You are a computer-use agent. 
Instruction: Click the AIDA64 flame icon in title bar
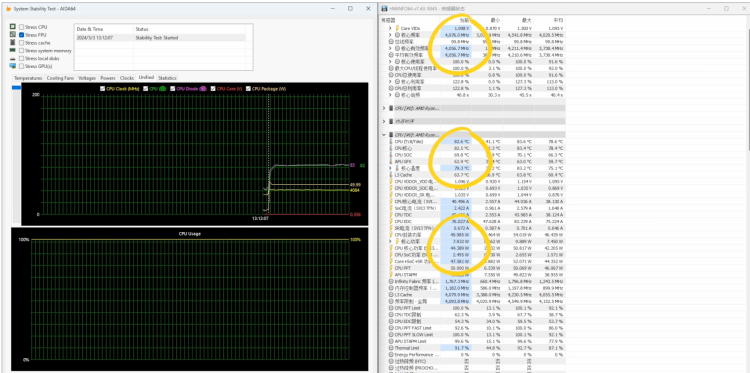click(x=8, y=9)
